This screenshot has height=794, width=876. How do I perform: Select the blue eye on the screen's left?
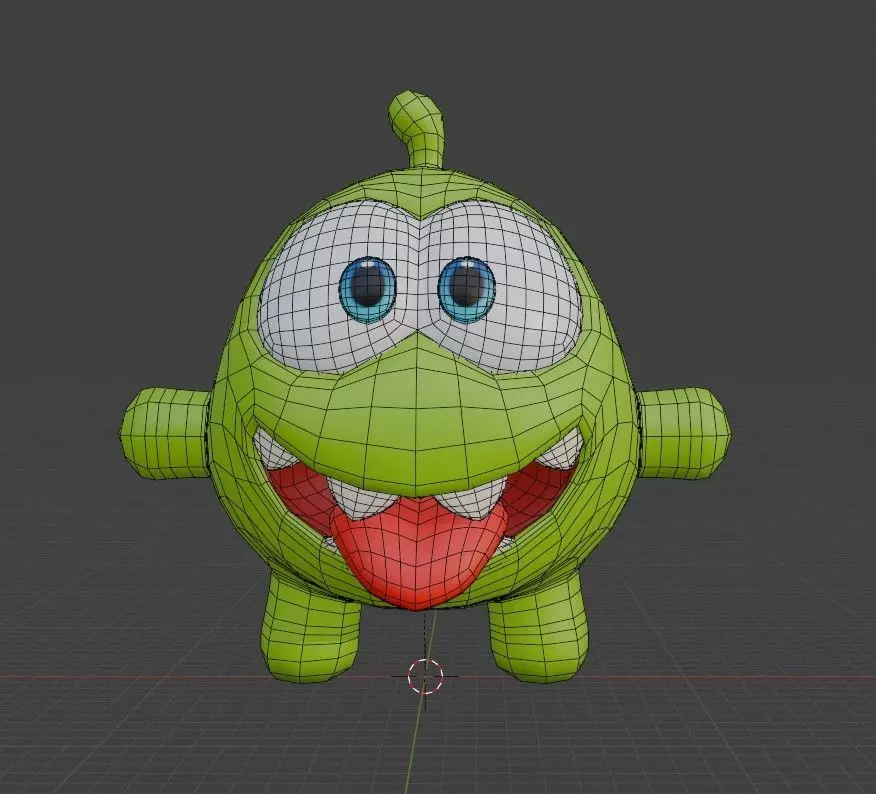pyautogui.click(x=367, y=289)
